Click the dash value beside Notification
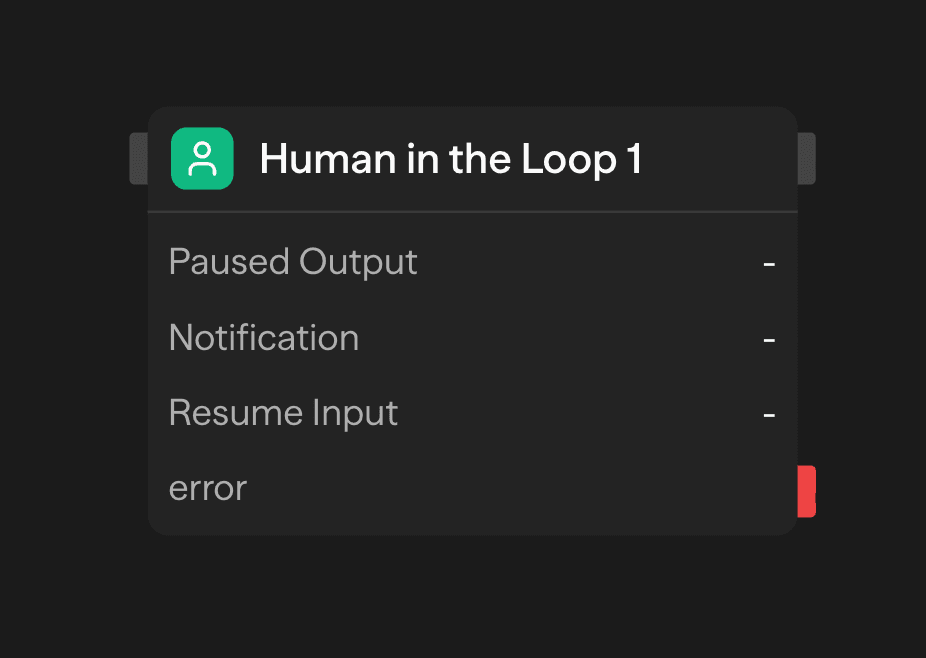The height and width of the screenshot is (658, 926). tap(768, 338)
